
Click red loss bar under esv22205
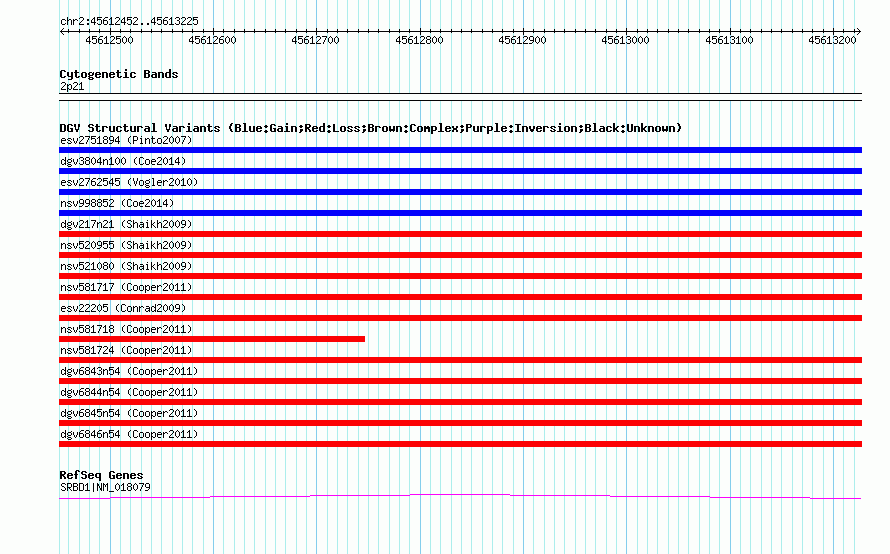coord(460,318)
